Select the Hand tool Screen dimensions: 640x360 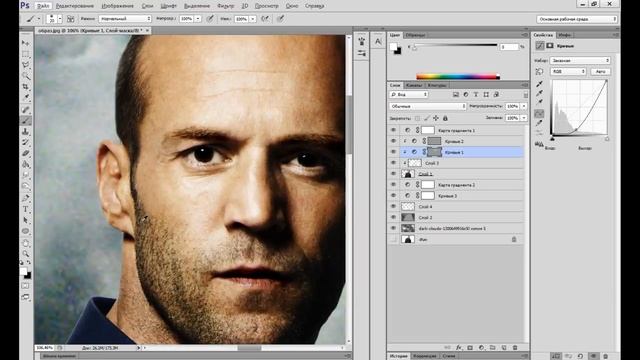tap(26, 243)
